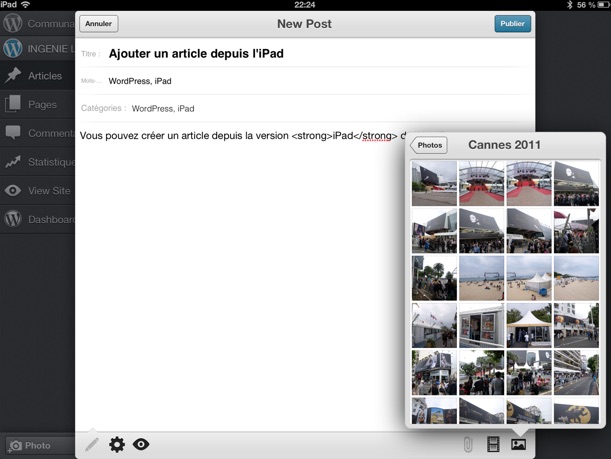Tap the eye icon beside View Site
The height and width of the screenshot is (459, 611).
(x=13, y=191)
